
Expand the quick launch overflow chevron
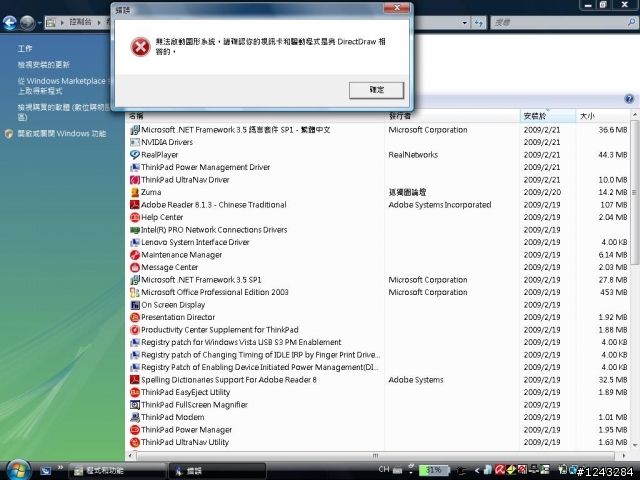point(60,467)
